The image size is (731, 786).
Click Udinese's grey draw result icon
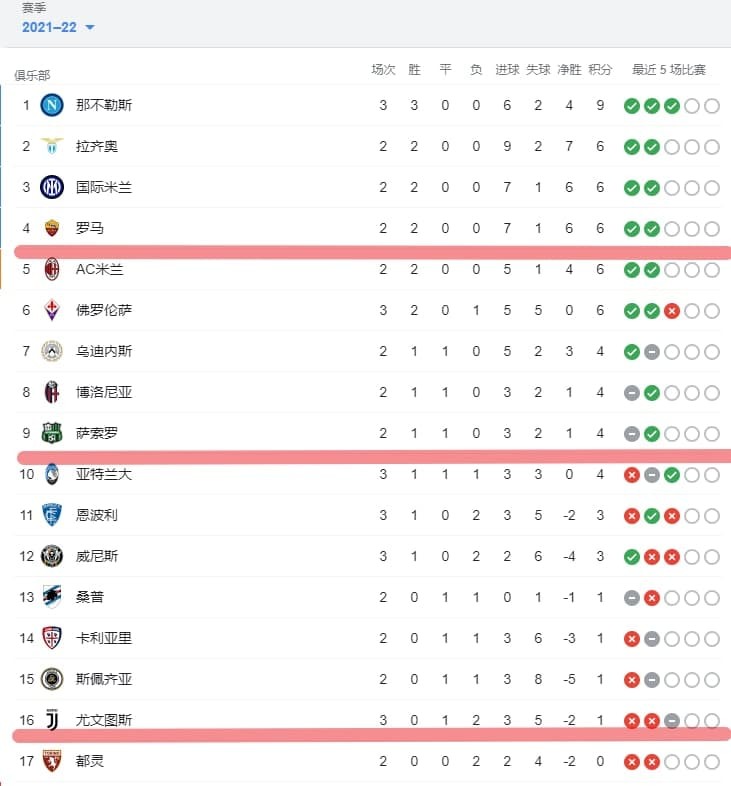click(652, 352)
